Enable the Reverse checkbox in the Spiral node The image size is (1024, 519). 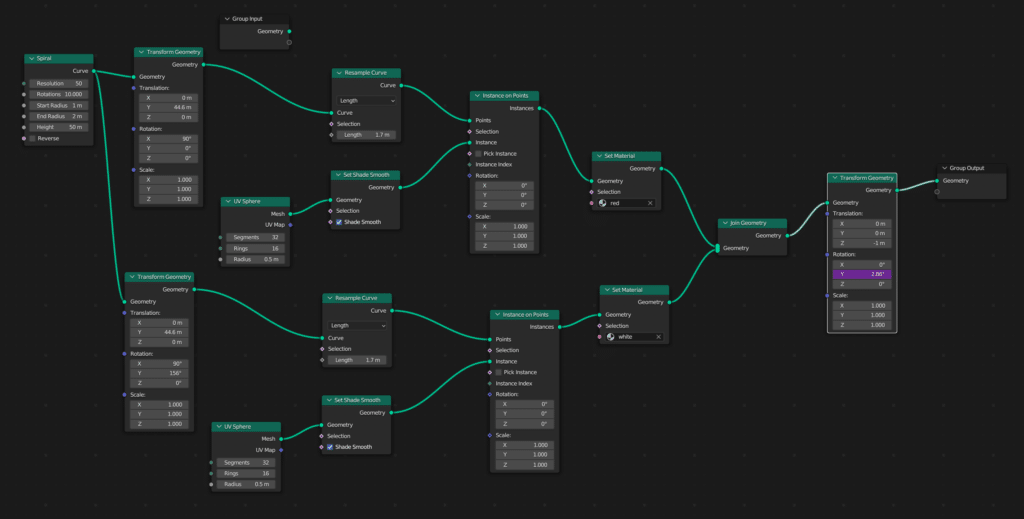[x=32, y=139]
